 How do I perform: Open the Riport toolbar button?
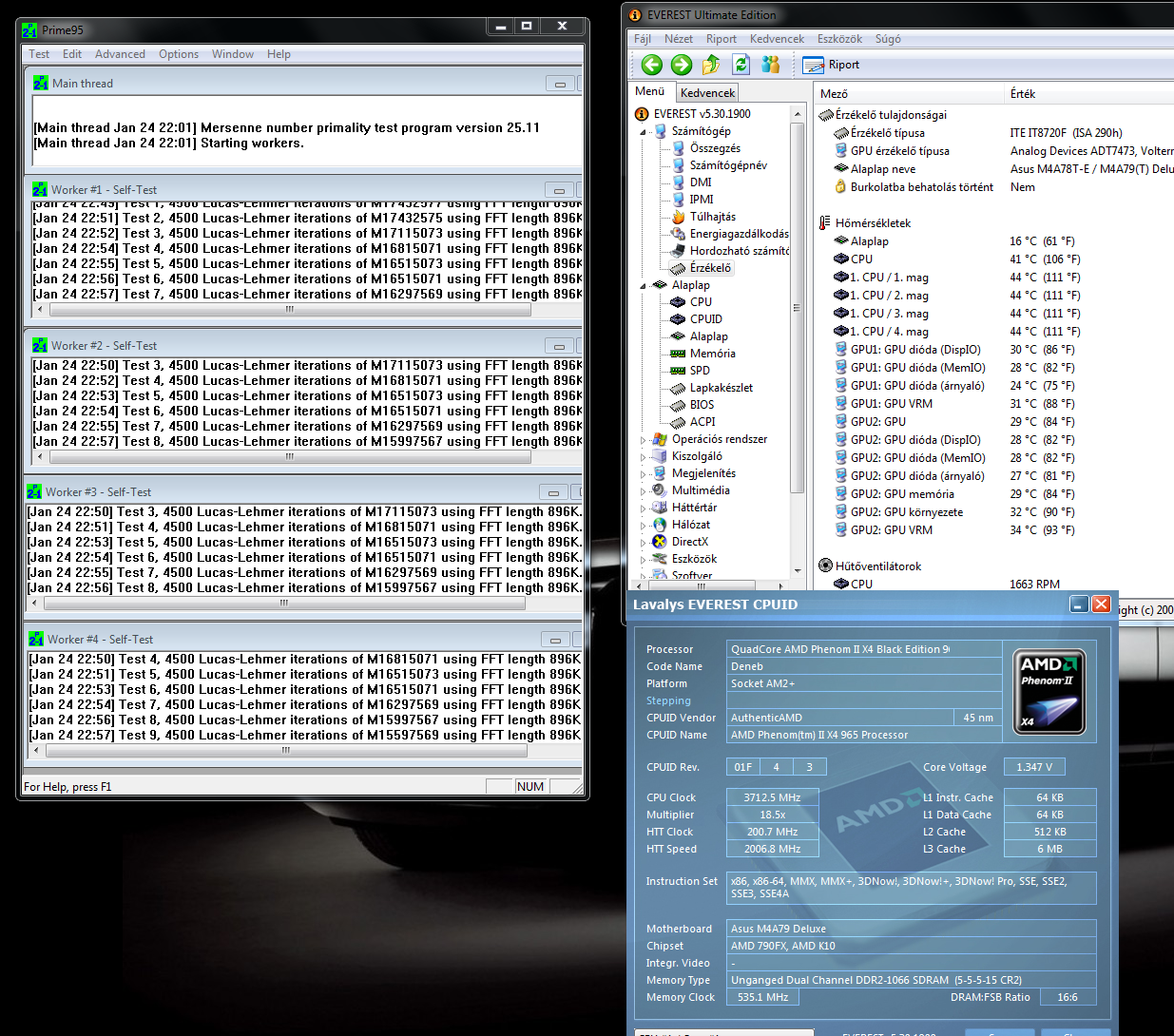coord(831,65)
